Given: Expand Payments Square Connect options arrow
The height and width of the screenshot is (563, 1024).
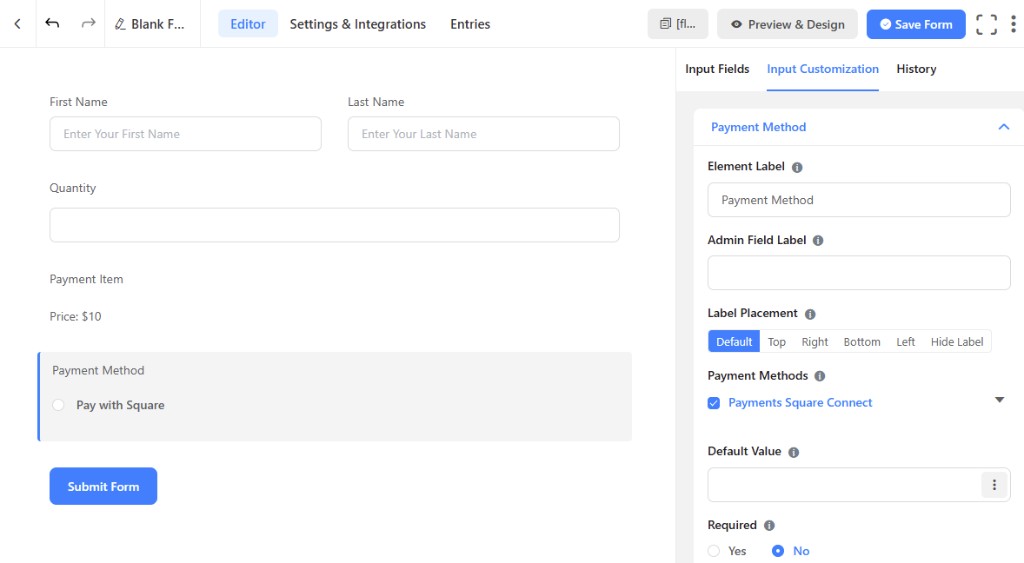Looking at the screenshot, I should 999,400.
